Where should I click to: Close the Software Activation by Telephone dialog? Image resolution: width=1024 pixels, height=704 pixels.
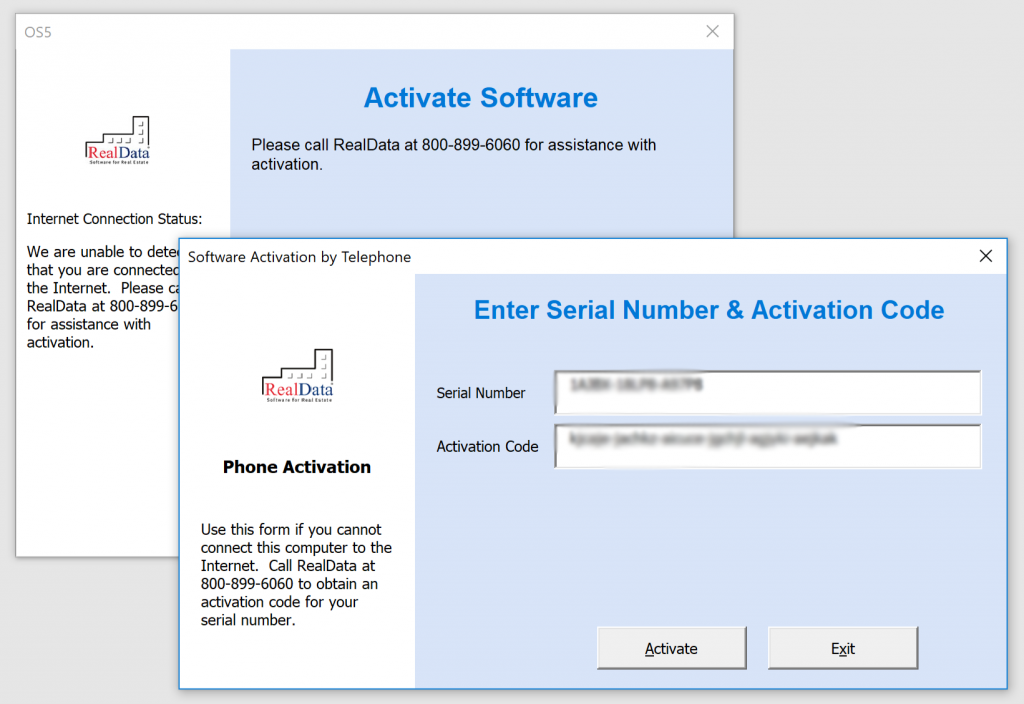(x=985, y=256)
